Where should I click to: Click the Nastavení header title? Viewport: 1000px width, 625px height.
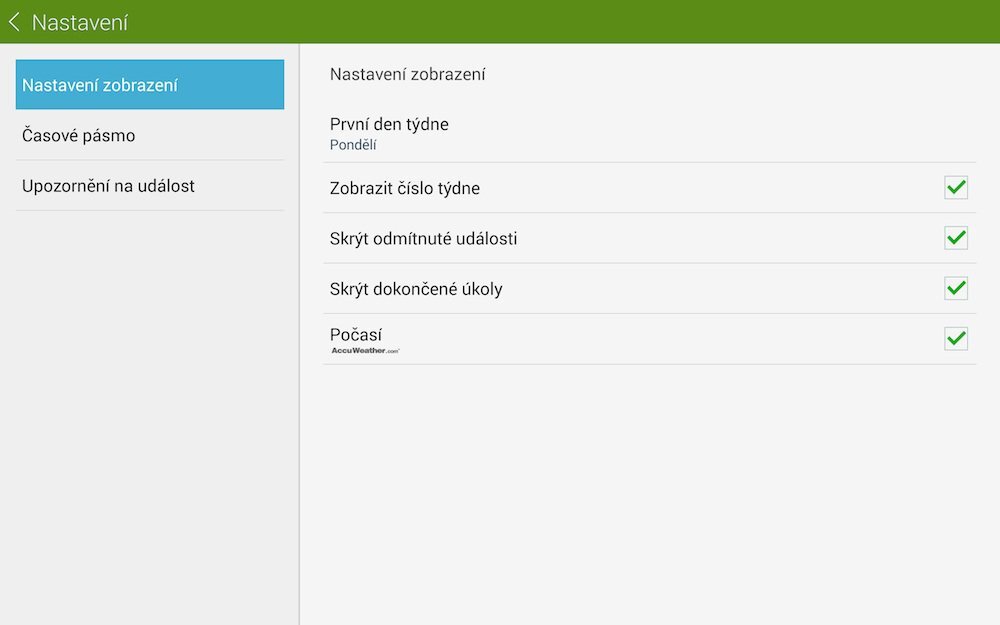click(x=80, y=20)
